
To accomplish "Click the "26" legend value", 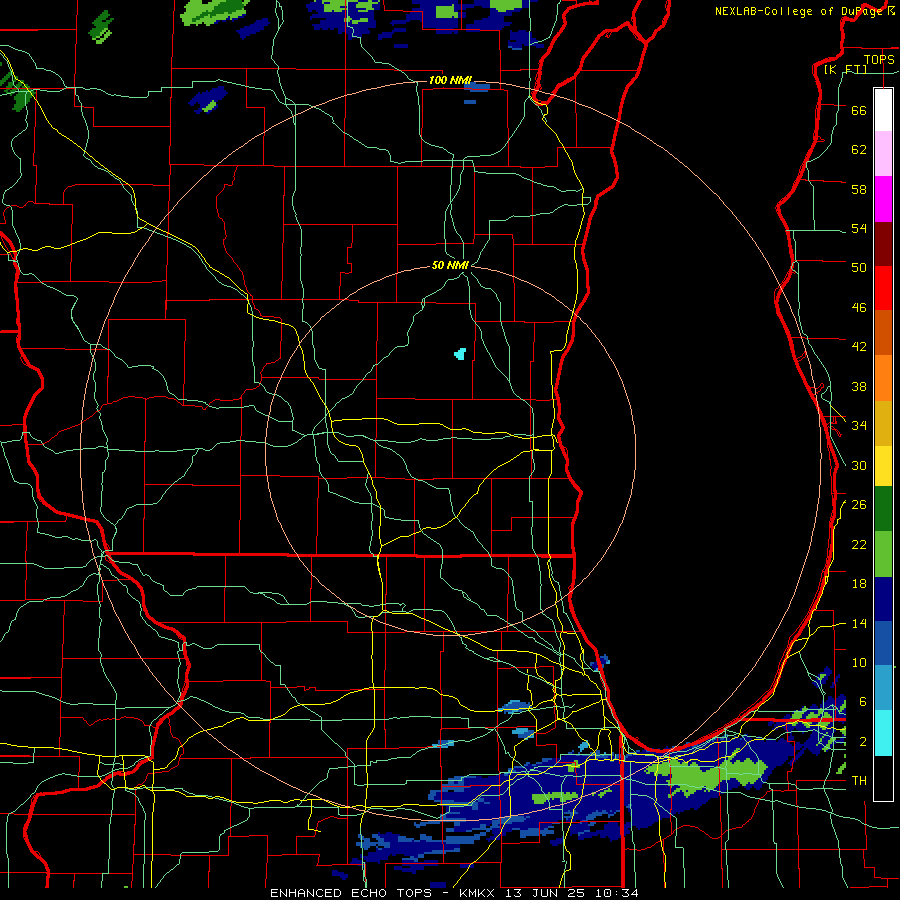I will point(859,505).
